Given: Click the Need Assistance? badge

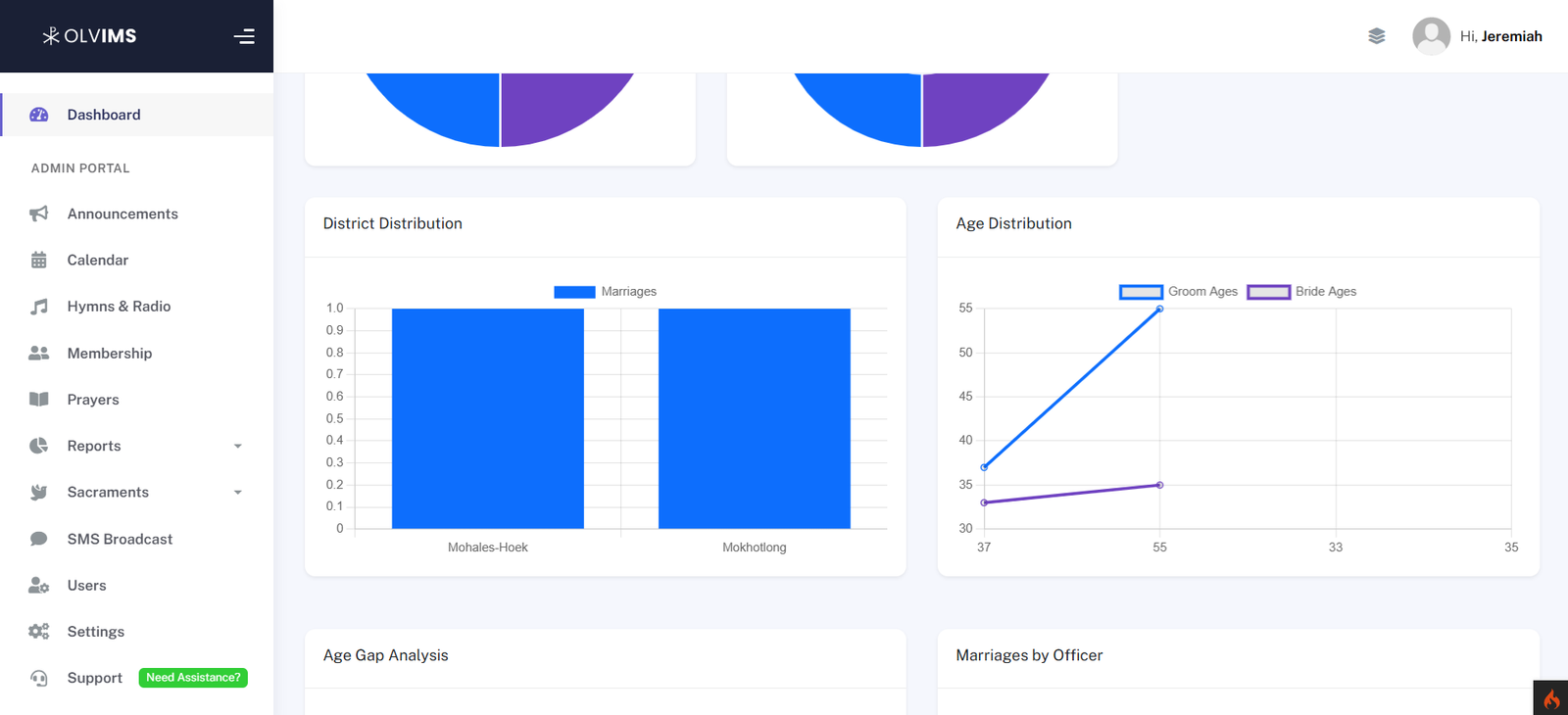Looking at the screenshot, I should (x=193, y=678).
